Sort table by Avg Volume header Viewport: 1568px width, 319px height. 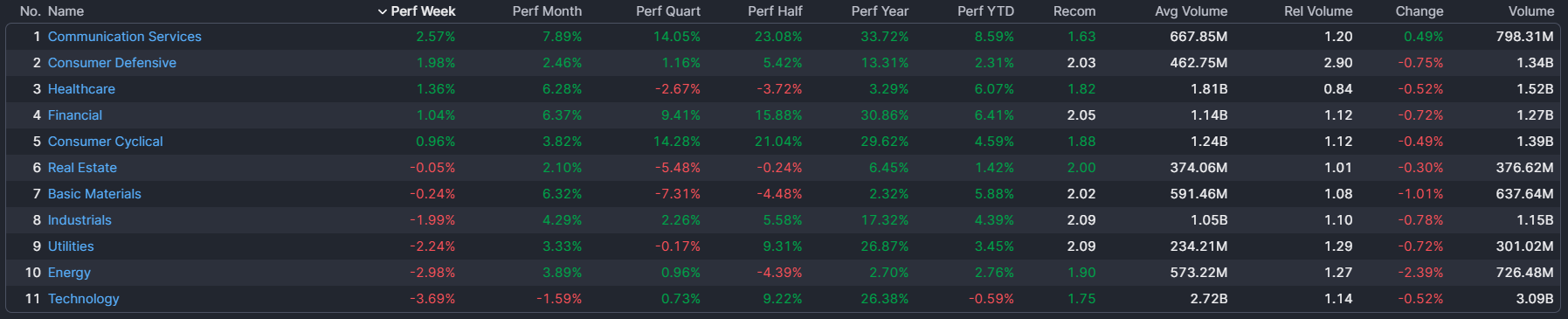1191,11
